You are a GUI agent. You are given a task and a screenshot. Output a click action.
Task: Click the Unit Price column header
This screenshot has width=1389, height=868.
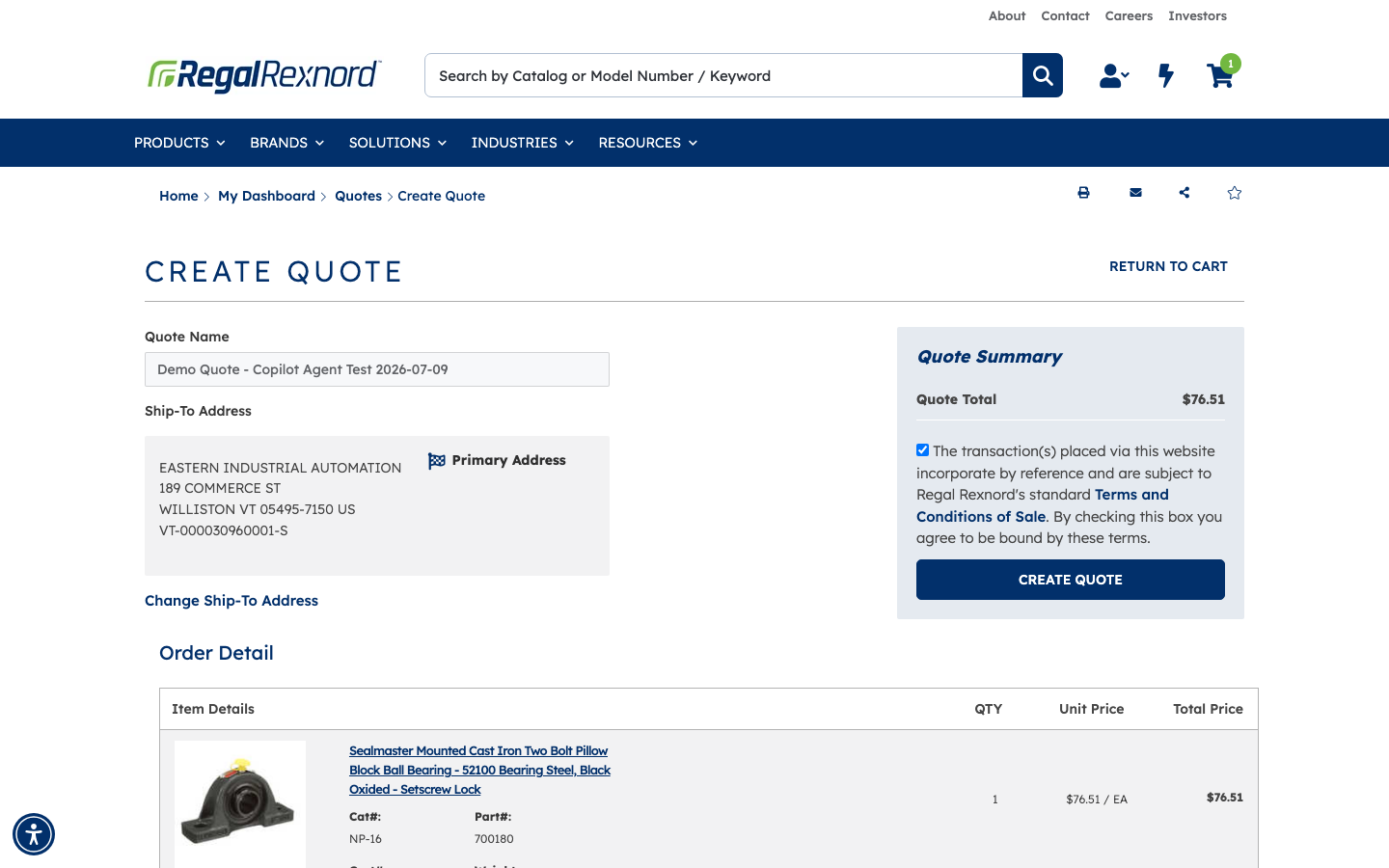tap(1091, 709)
